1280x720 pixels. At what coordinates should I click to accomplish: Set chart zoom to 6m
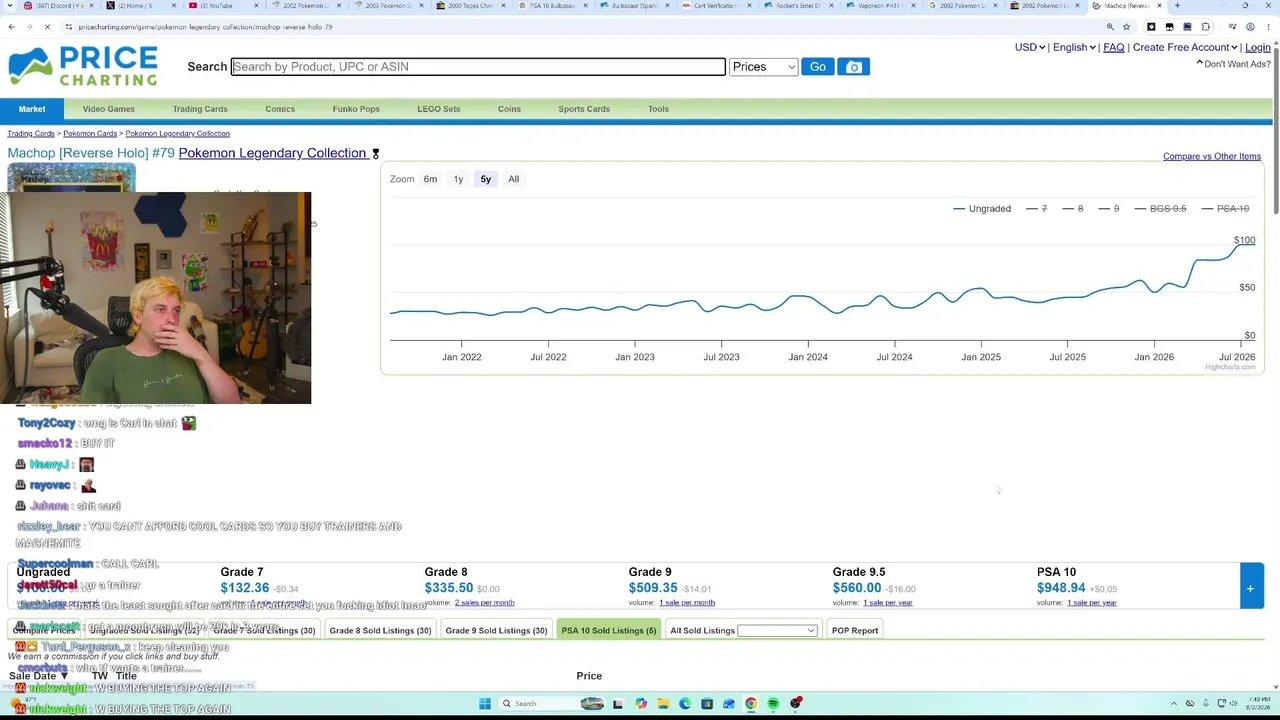click(430, 179)
